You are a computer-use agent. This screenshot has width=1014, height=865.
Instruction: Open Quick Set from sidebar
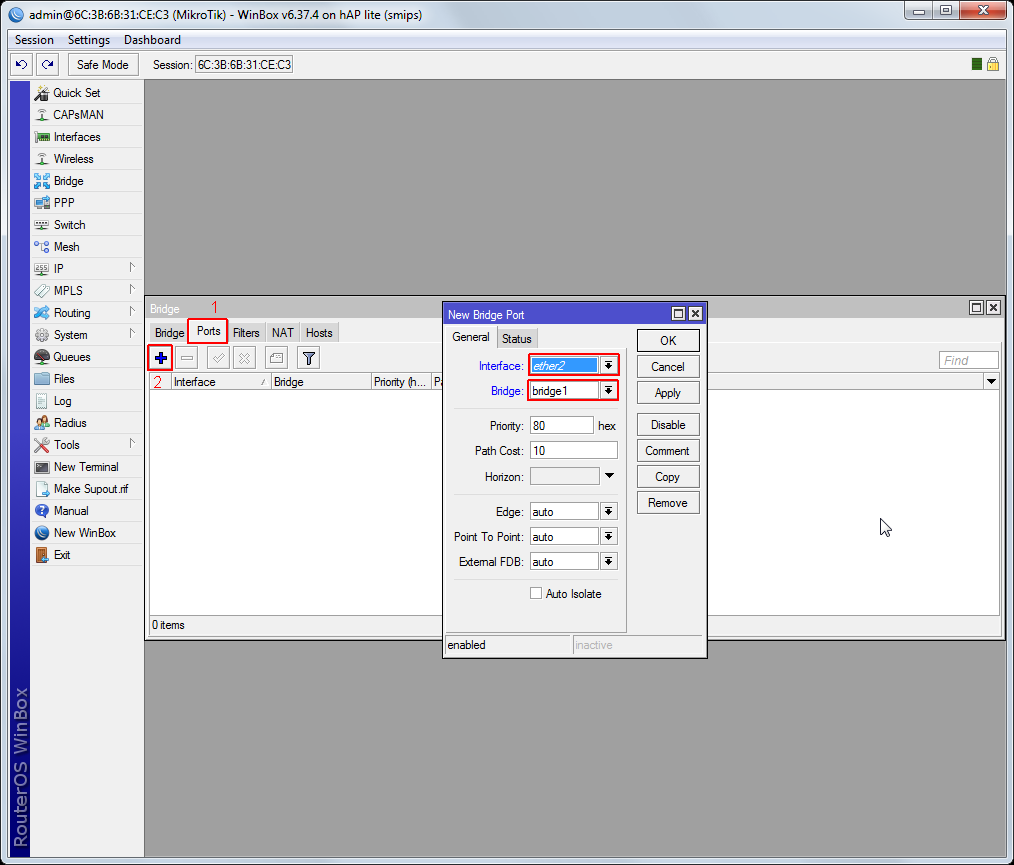[76, 93]
